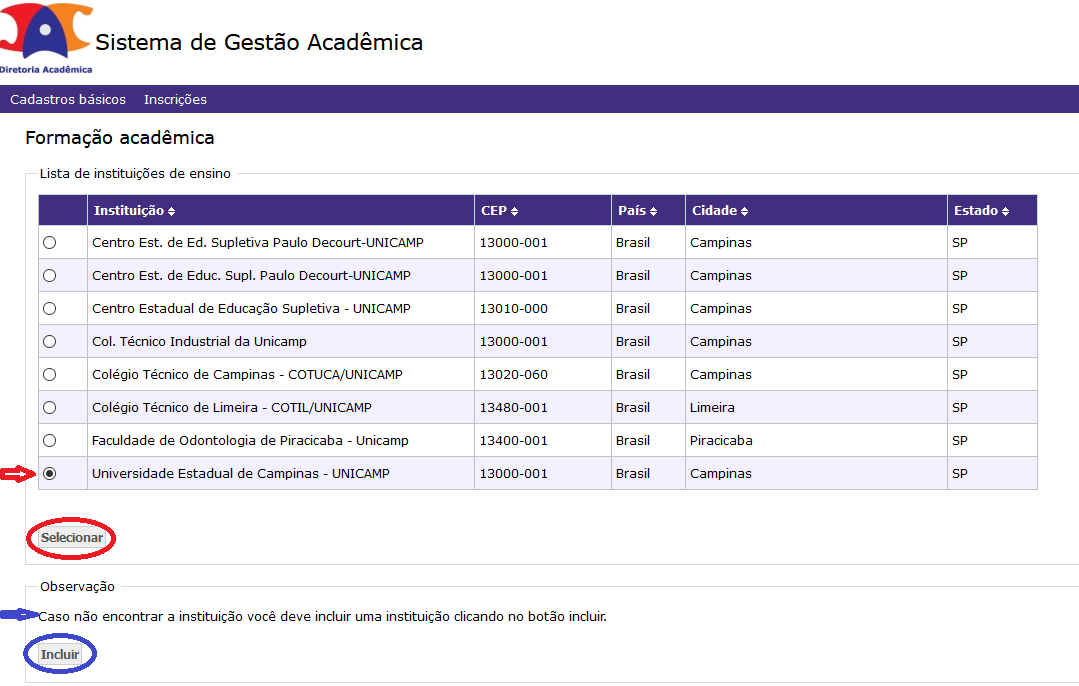1079x686 pixels.
Task: Click the Lista de instituições de ensino legend
Action: click(x=135, y=174)
